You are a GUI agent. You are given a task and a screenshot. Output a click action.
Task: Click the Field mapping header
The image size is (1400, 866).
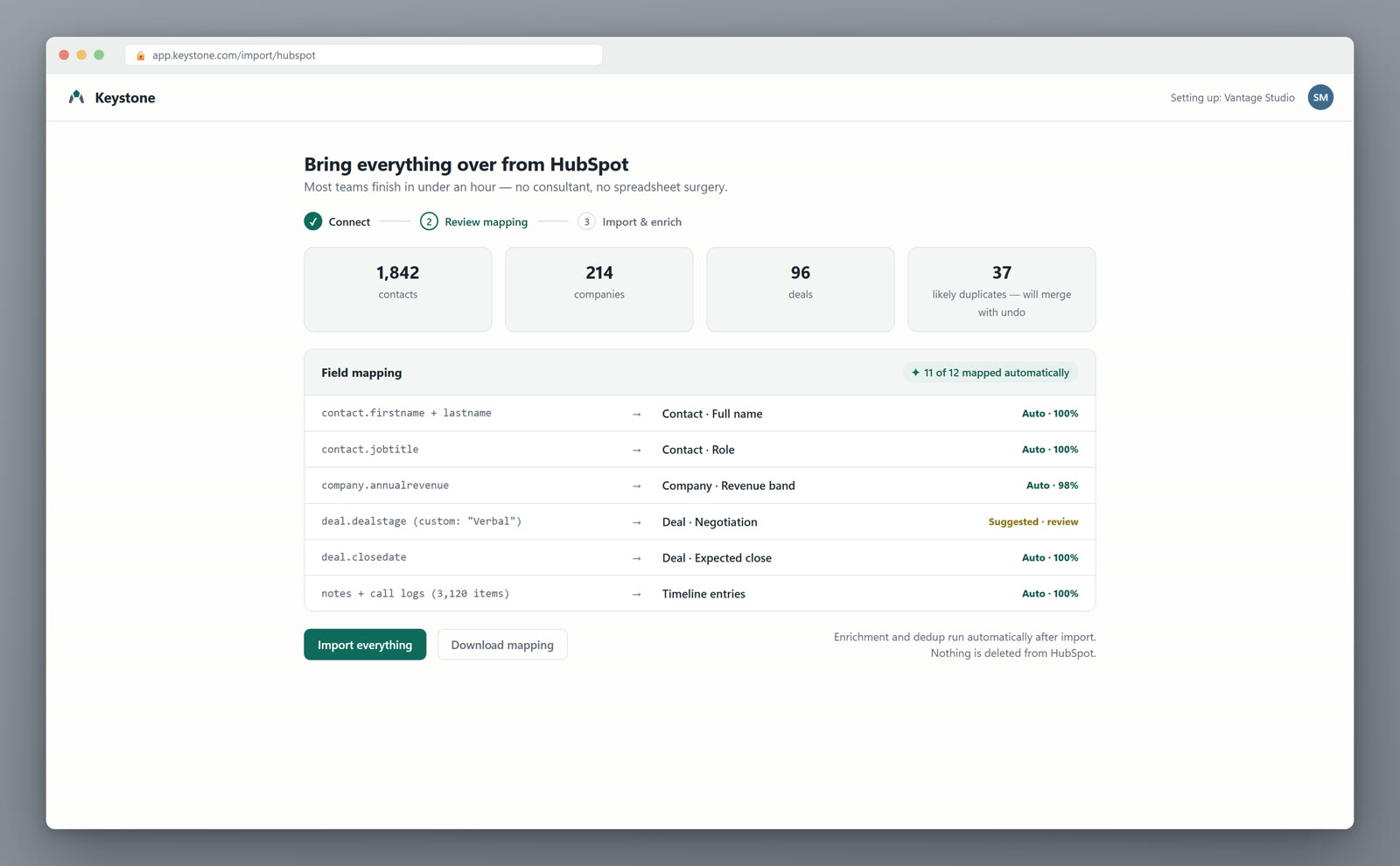point(361,373)
